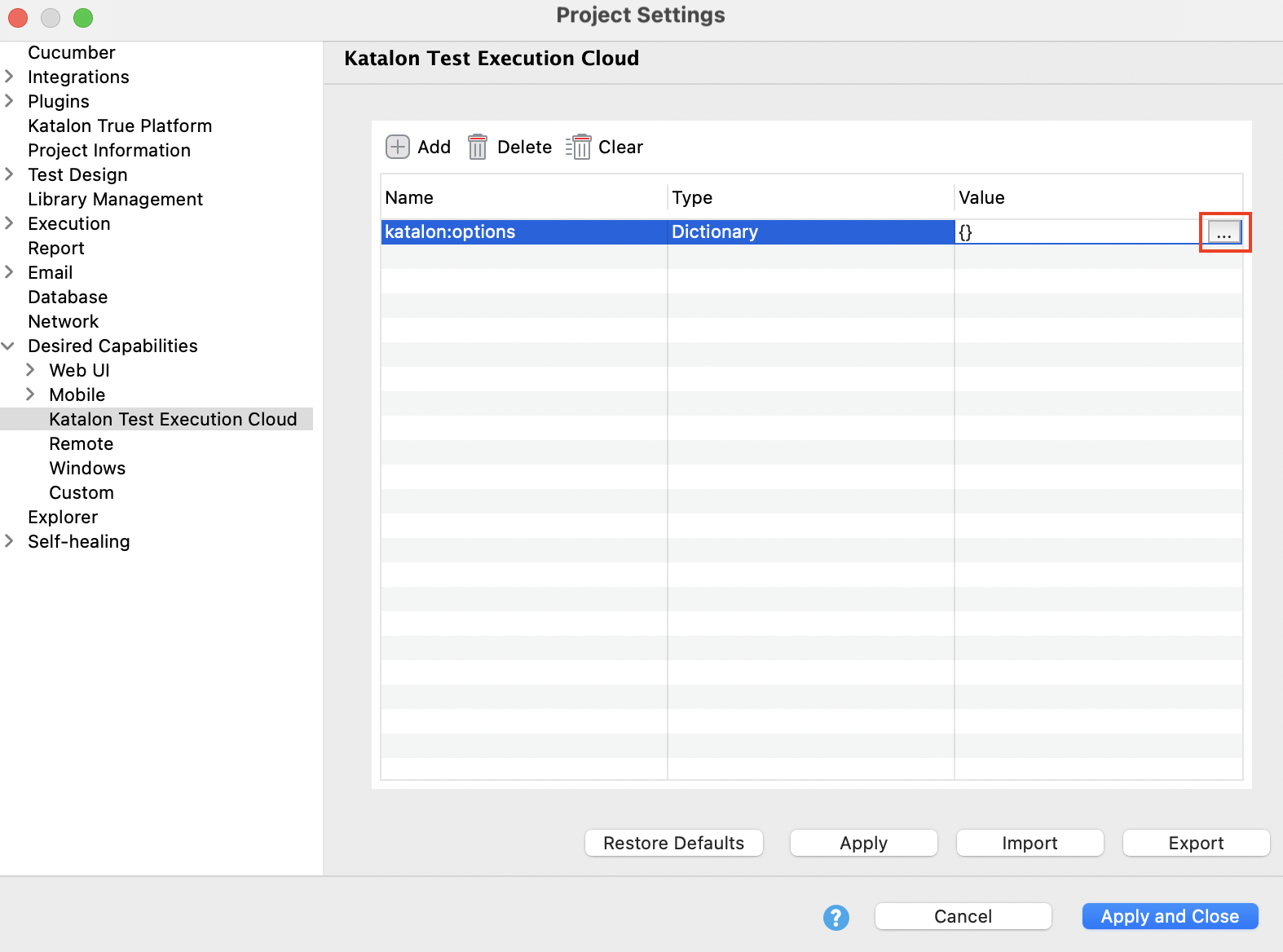The width and height of the screenshot is (1283, 952).
Task: Select Library Management item
Action: (x=115, y=199)
